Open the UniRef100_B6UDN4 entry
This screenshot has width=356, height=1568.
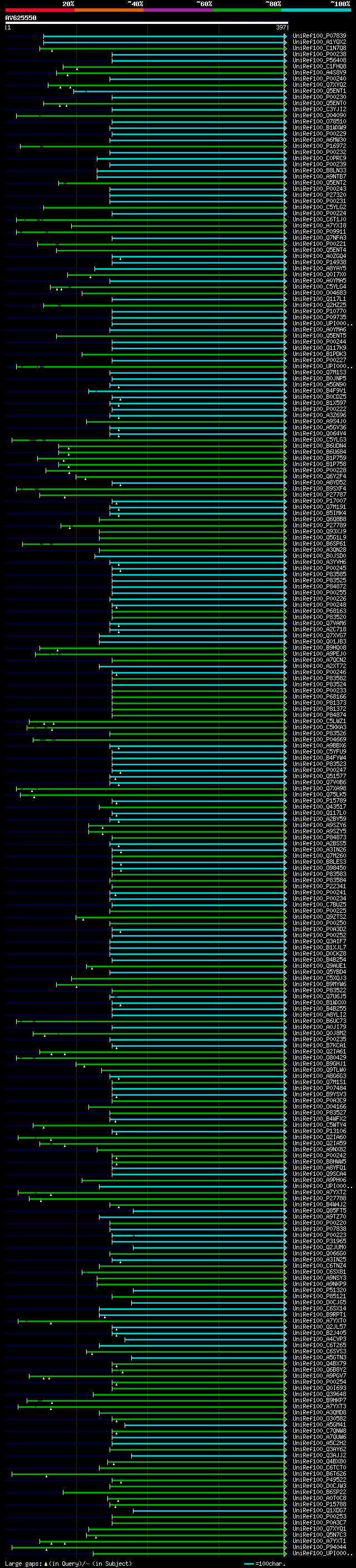[x=319, y=446]
